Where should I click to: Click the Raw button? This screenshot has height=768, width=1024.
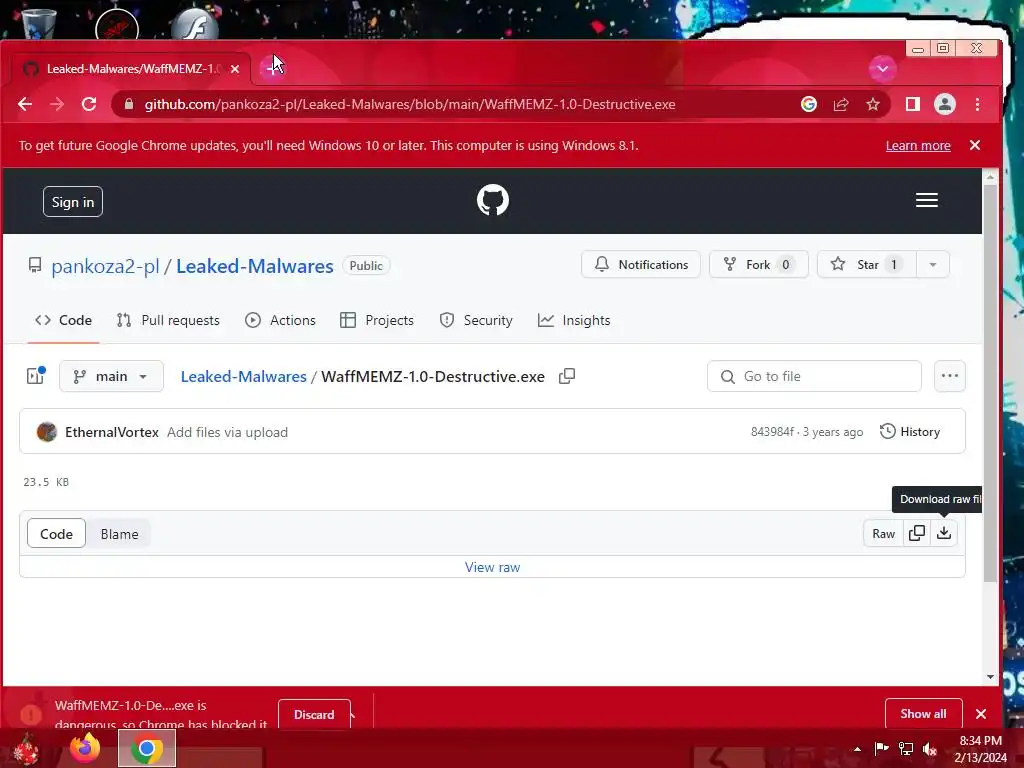[883, 534]
